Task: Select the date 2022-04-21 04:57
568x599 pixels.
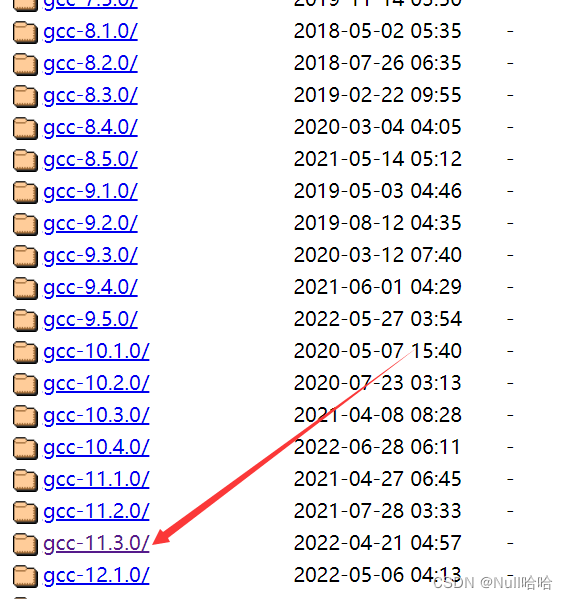Action: [x=377, y=543]
